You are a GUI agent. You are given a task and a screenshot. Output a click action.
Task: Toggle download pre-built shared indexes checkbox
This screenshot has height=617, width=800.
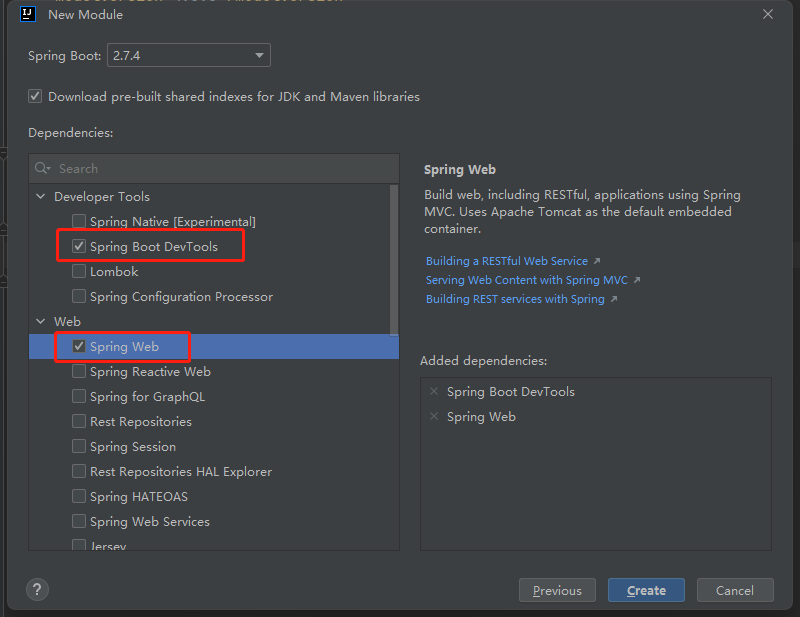point(35,97)
